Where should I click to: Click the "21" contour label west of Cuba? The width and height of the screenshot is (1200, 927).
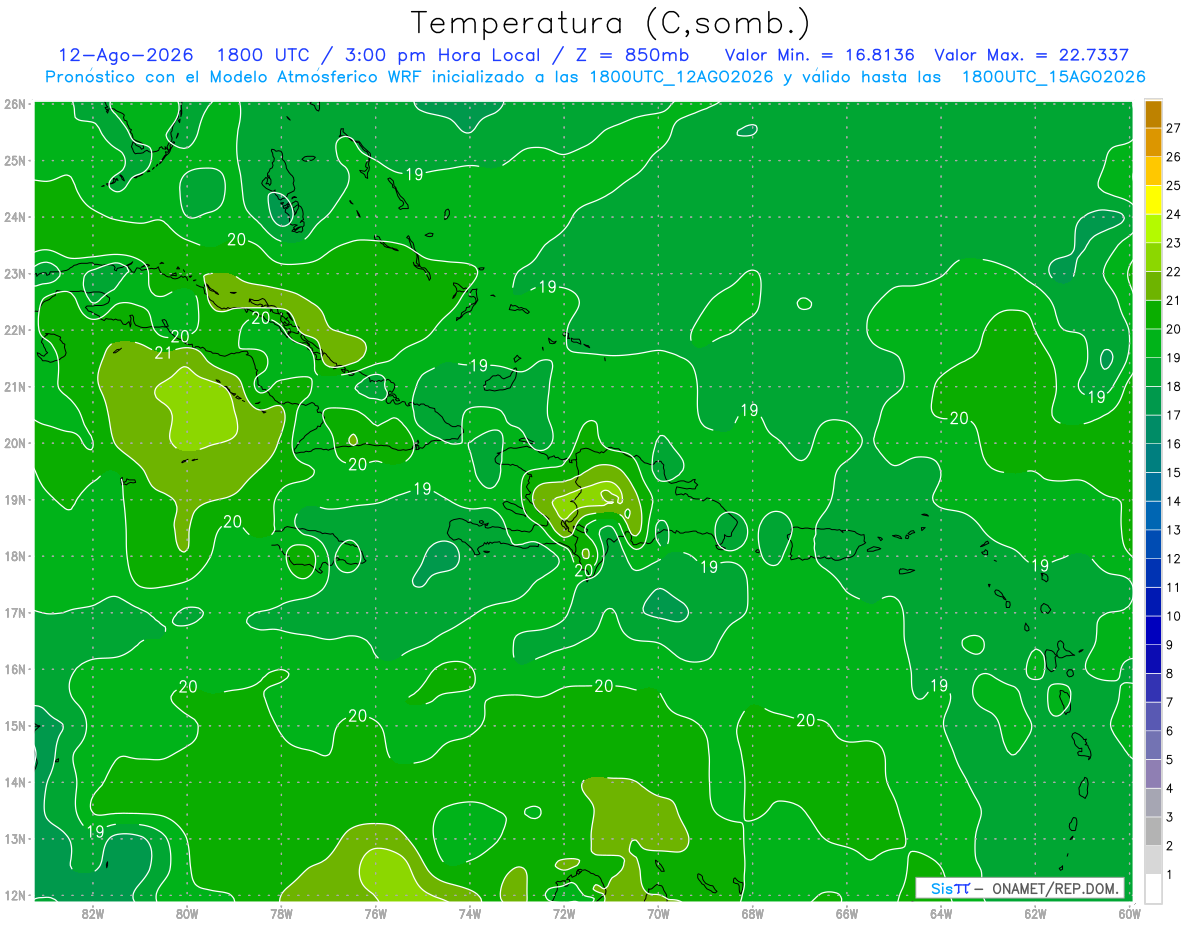tap(164, 353)
